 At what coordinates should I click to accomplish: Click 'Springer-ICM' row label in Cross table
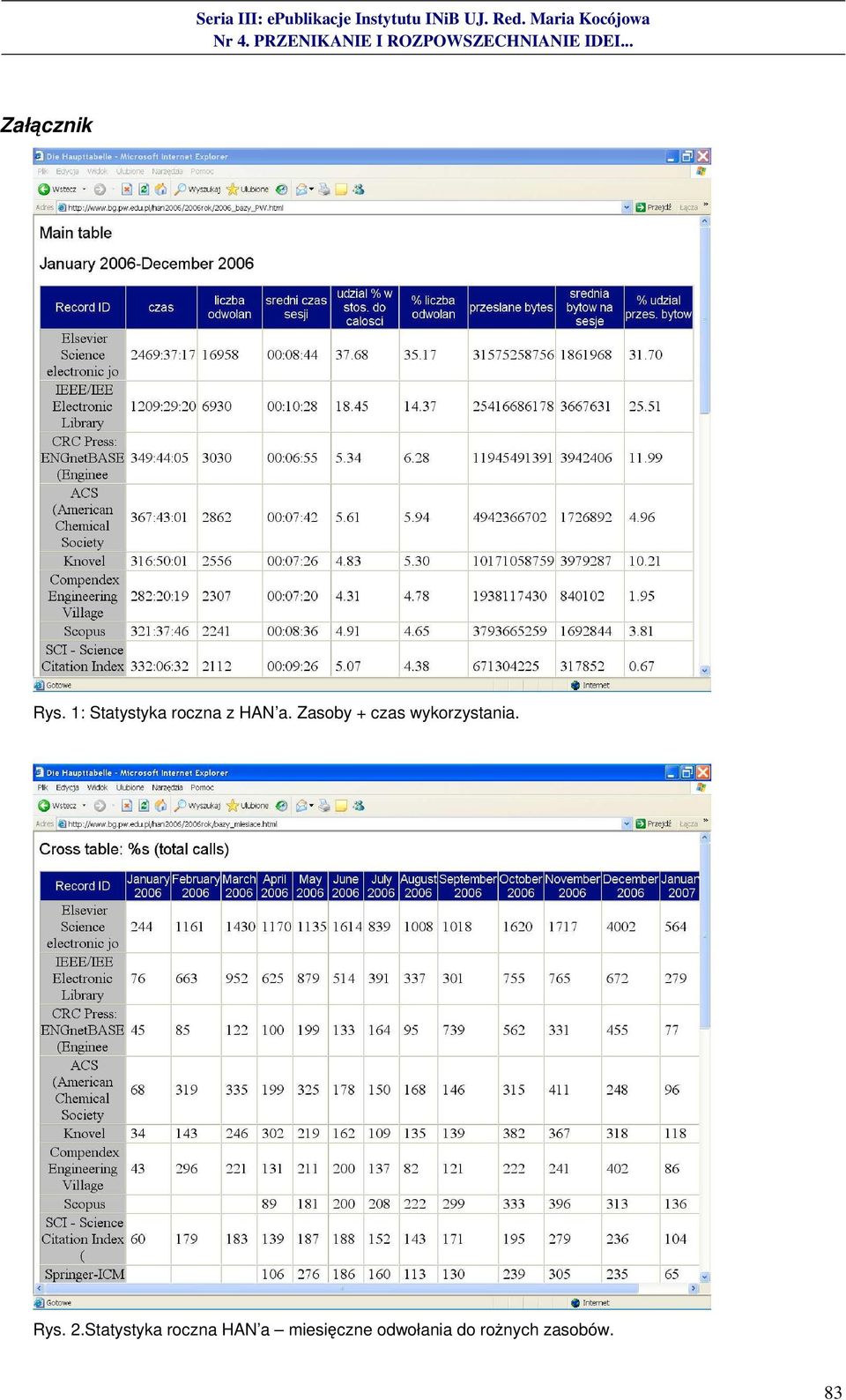point(85,1274)
